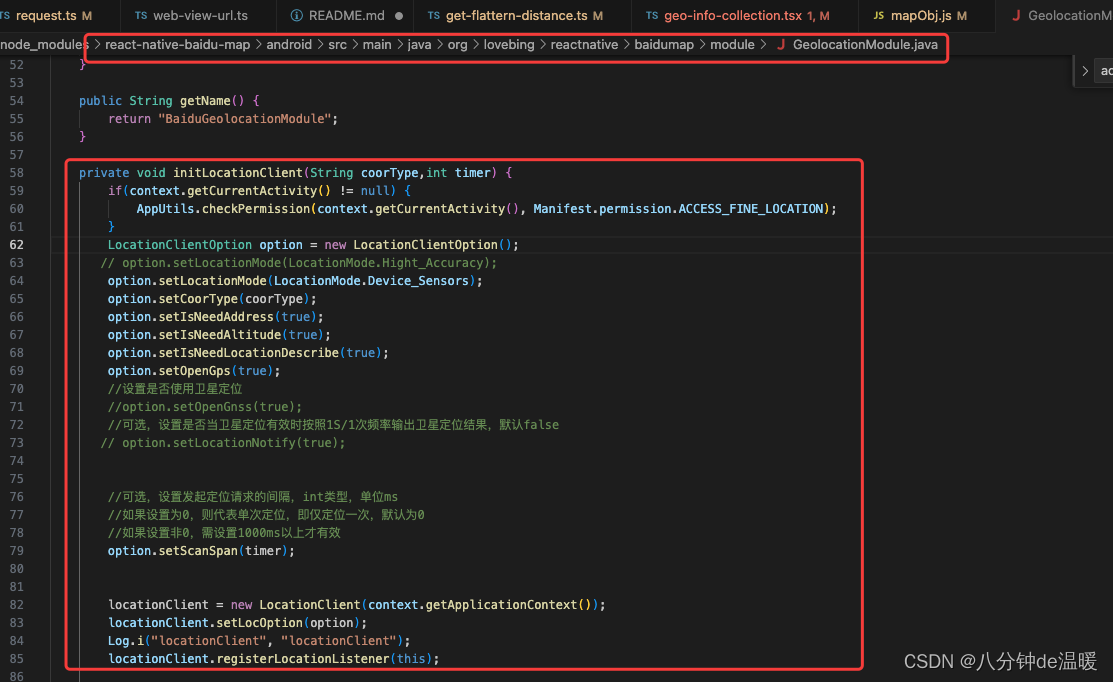Click the "BaiduGeolocationModule" string literal
Viewport: 1113px width, 682px height.
(x=245, y=119)
